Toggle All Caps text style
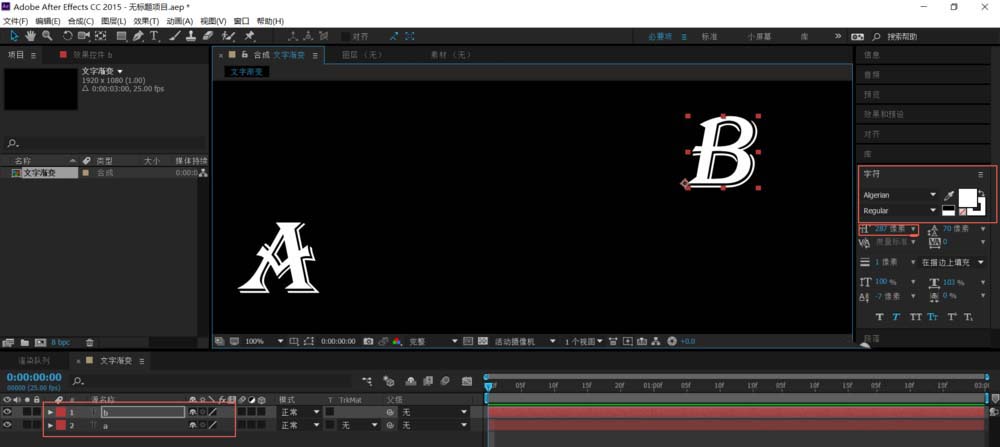This screenshot has width=1000, height=447. point(916,317)
